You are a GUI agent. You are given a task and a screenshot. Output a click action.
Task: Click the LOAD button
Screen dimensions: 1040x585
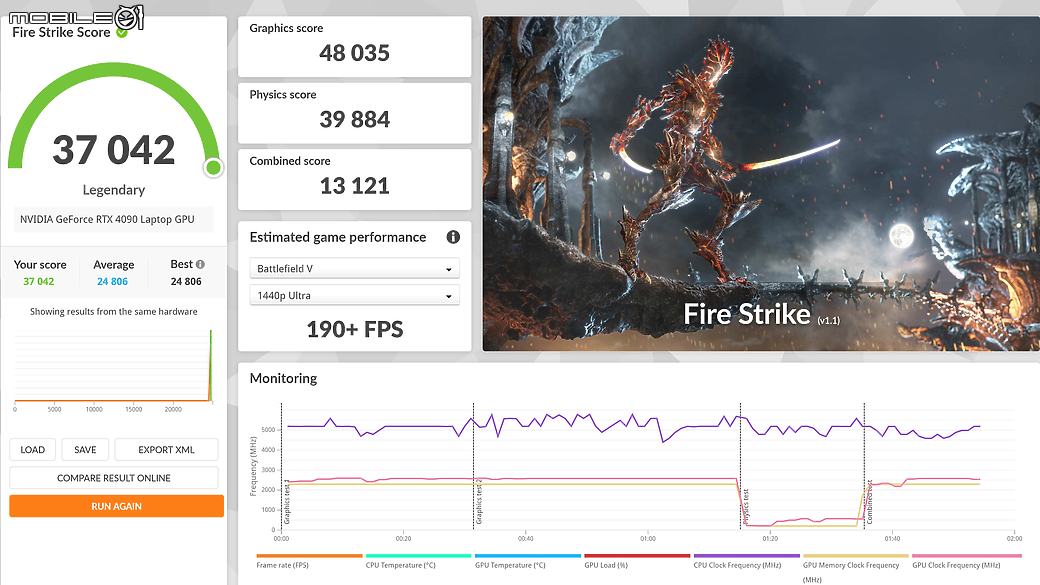click(x=32, y=450)
